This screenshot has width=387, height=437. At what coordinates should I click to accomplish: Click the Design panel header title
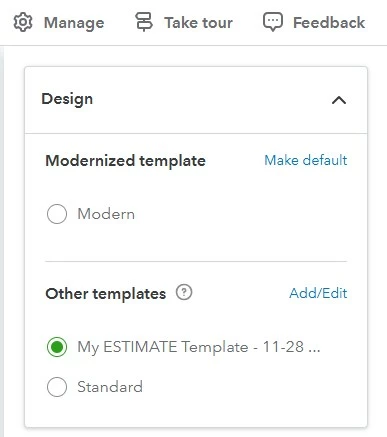[x=67, y=99]
